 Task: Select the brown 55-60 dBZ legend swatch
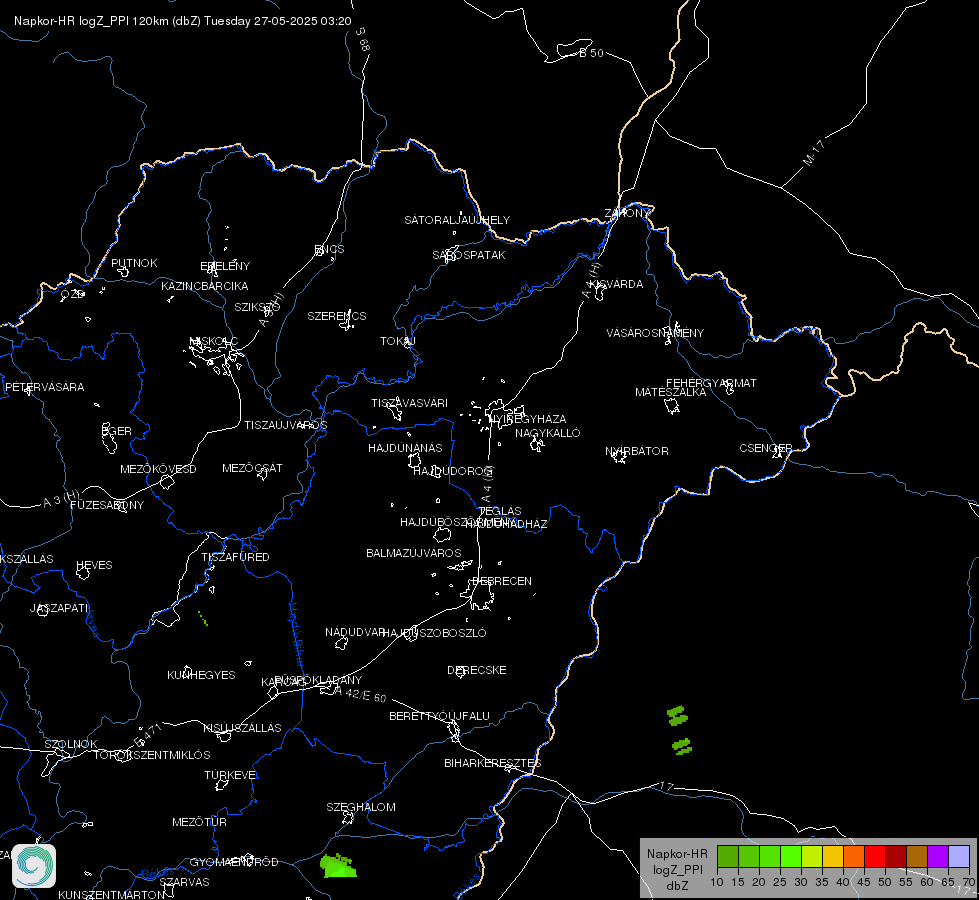coord(917,857)
